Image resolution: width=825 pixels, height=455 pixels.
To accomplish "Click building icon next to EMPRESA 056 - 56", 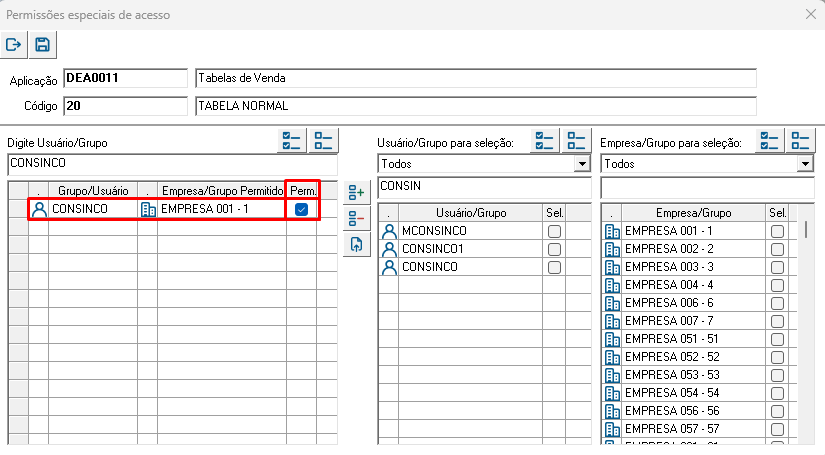I will click(612, 411).
